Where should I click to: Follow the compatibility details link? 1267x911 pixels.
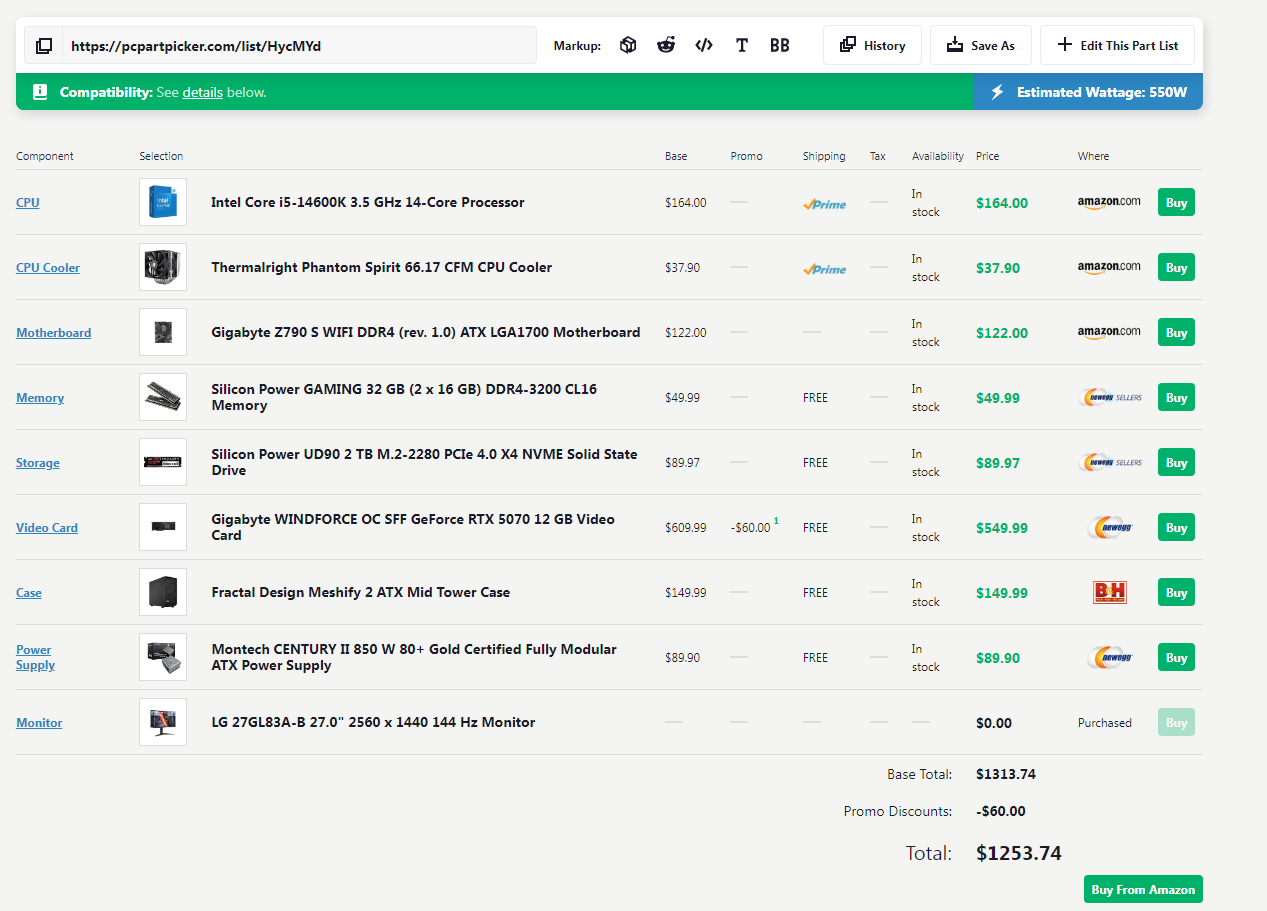[202, 92]
